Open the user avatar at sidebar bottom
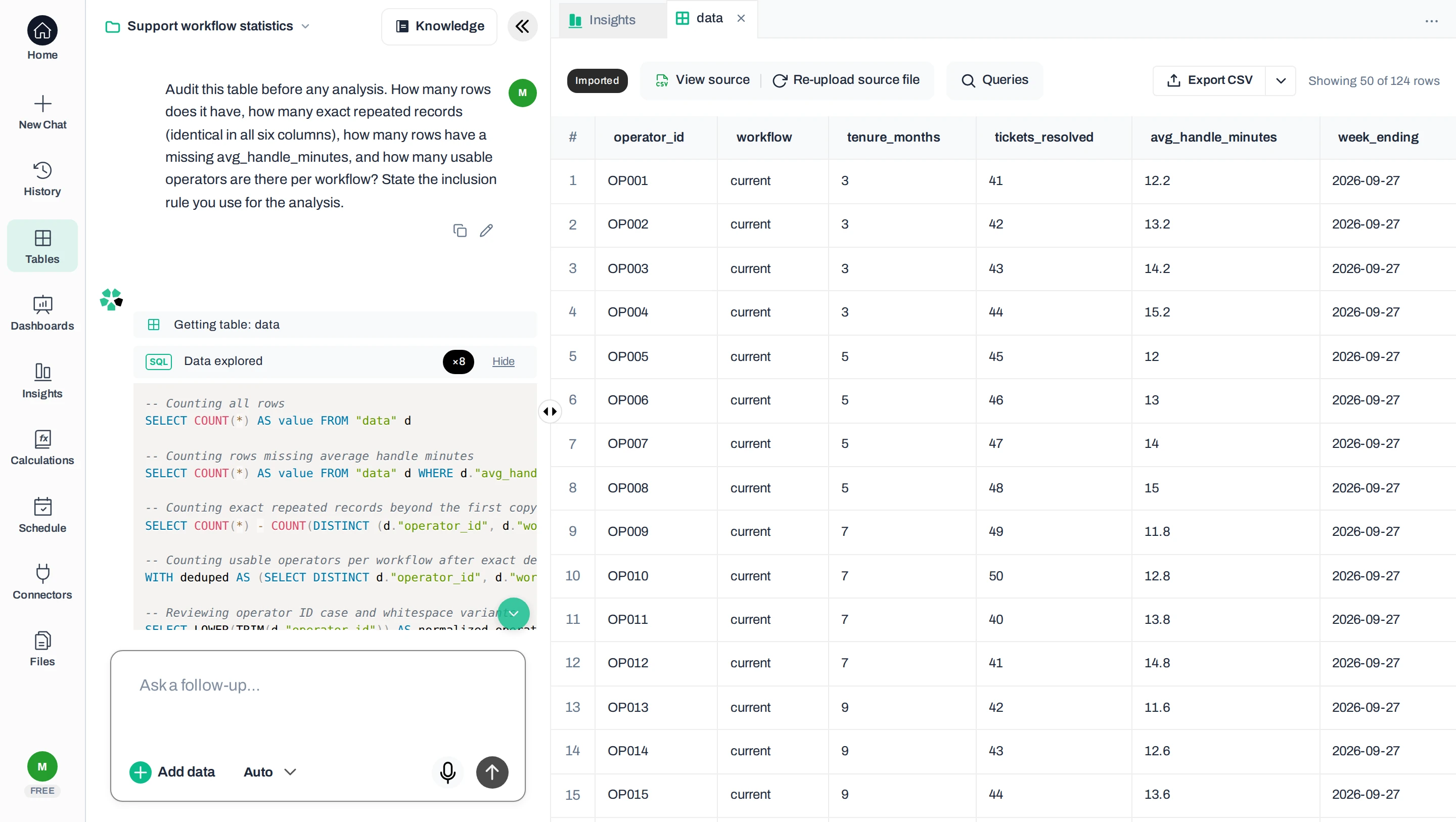Screen dimensions: 1456x822 [x=42, y=766]
